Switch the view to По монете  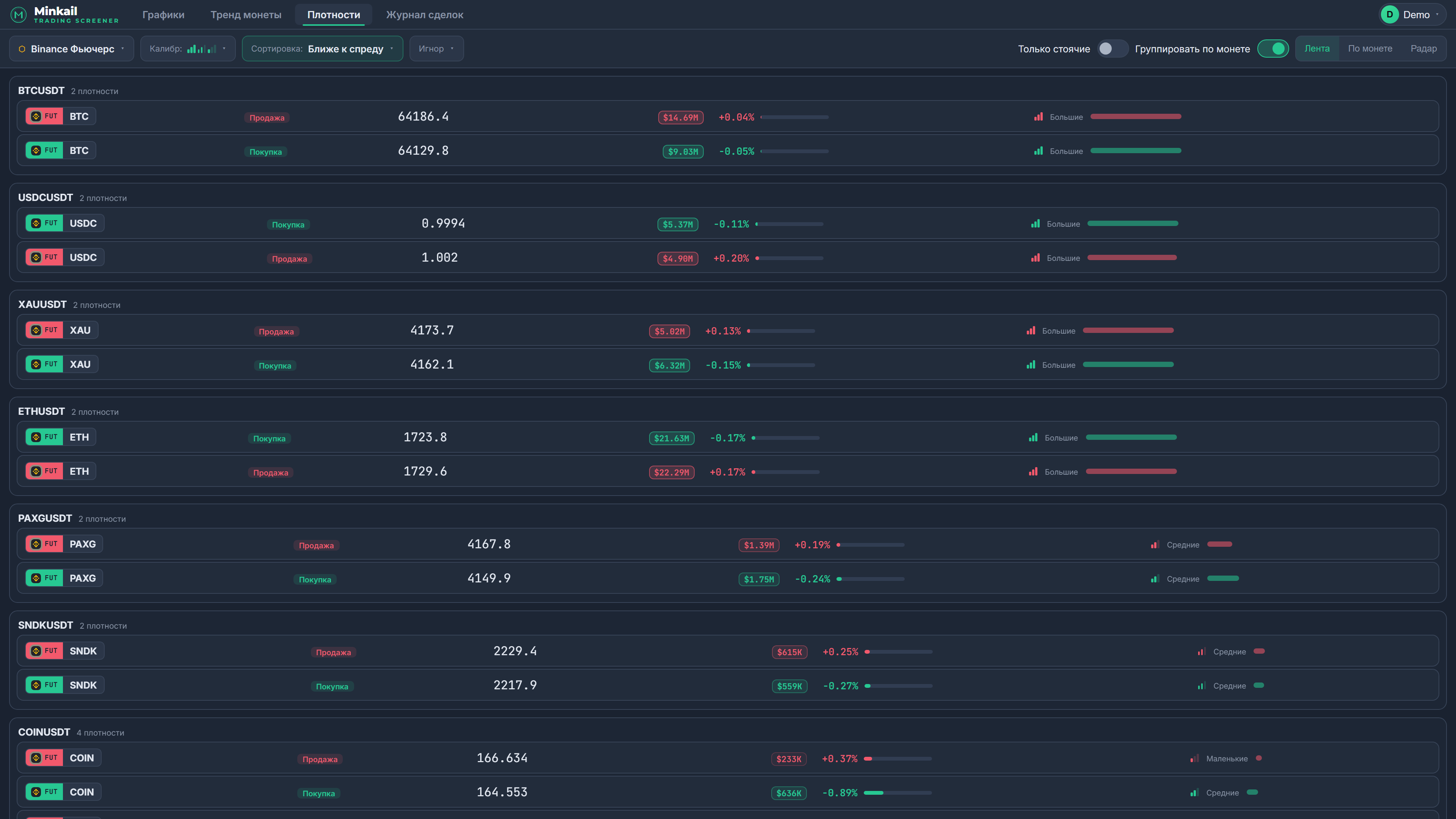pos(1370,49)
